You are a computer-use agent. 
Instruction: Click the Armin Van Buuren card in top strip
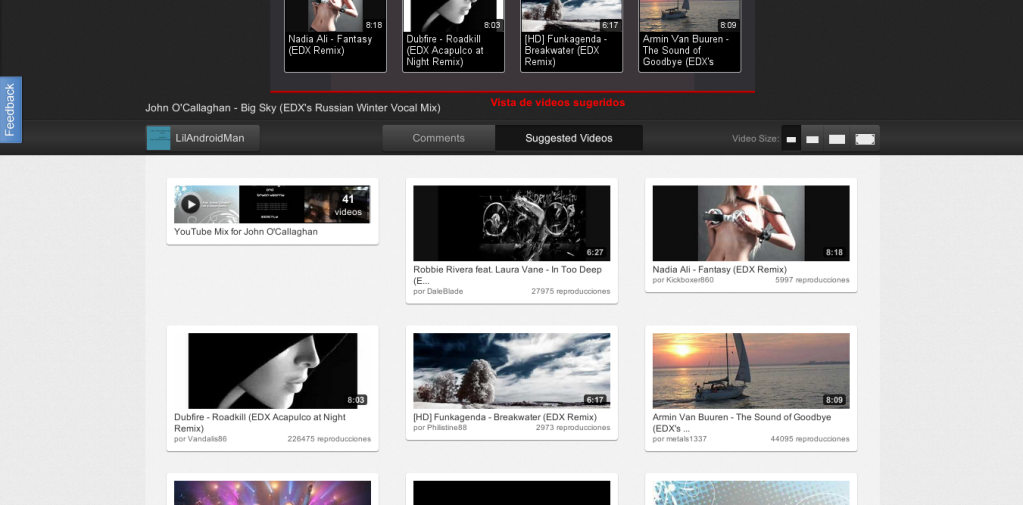pos(690,36)
